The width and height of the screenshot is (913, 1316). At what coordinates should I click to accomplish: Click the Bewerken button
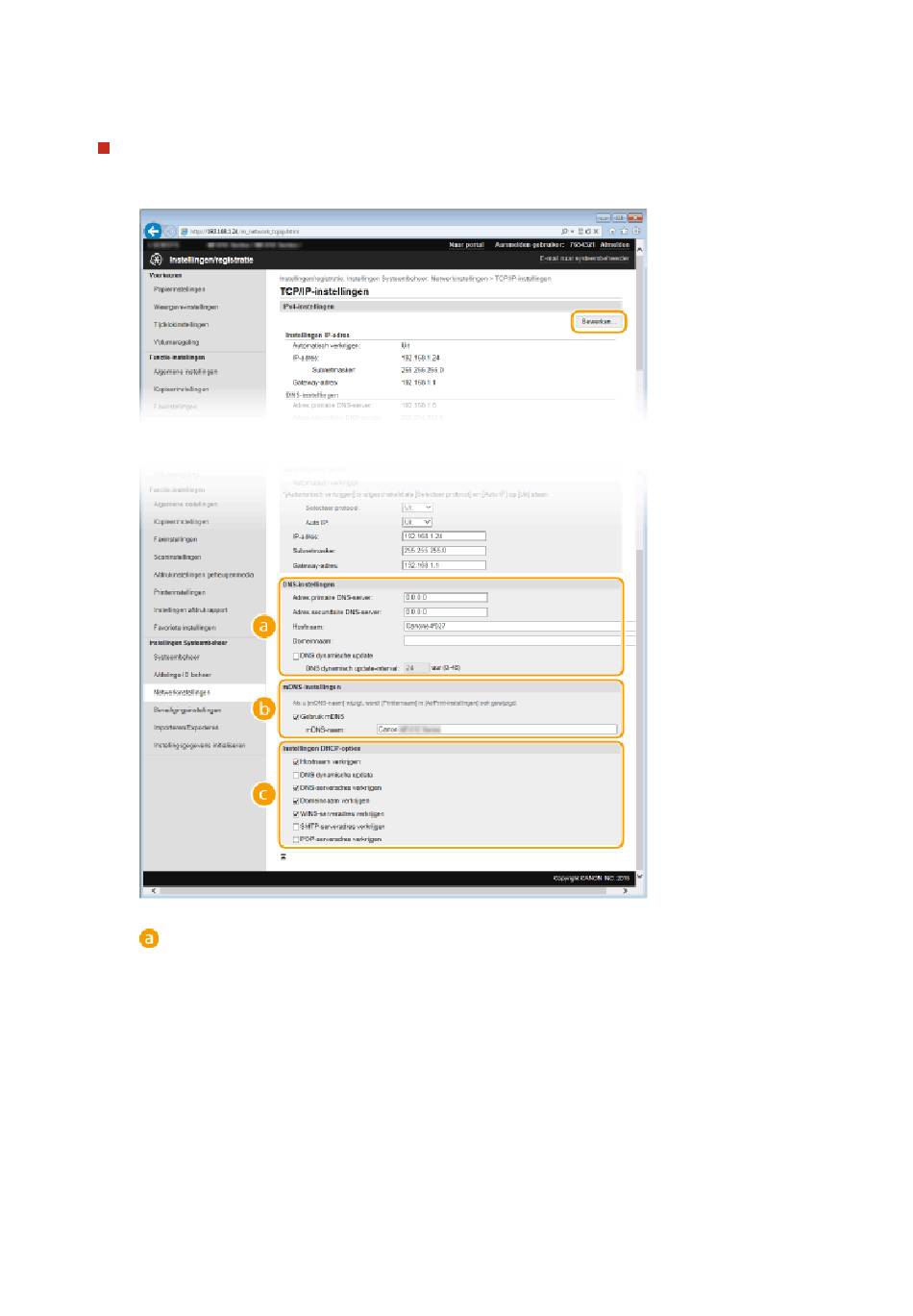599,322
